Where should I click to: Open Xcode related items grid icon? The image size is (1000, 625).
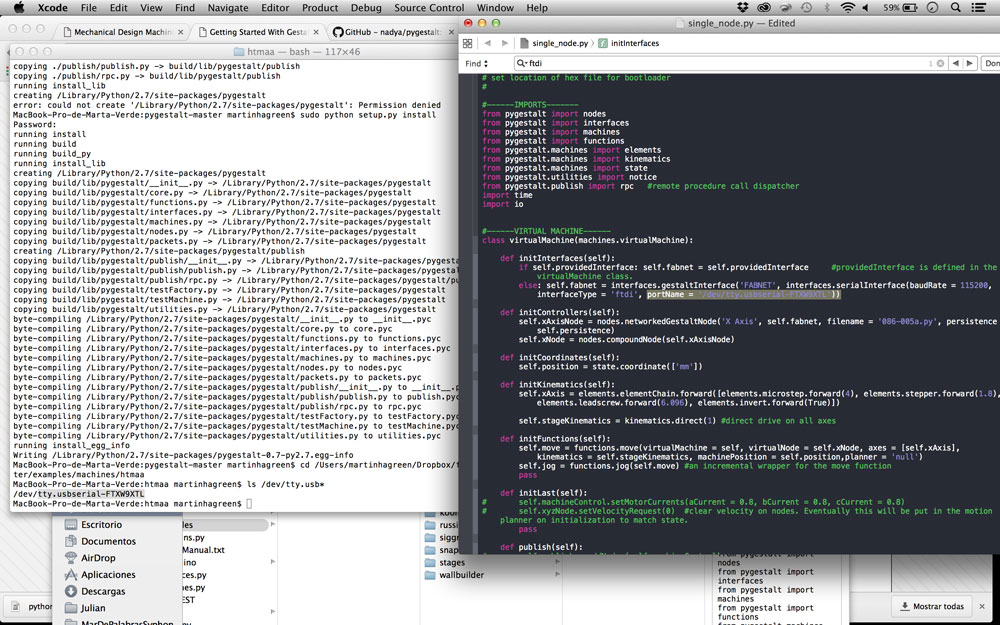467,43
